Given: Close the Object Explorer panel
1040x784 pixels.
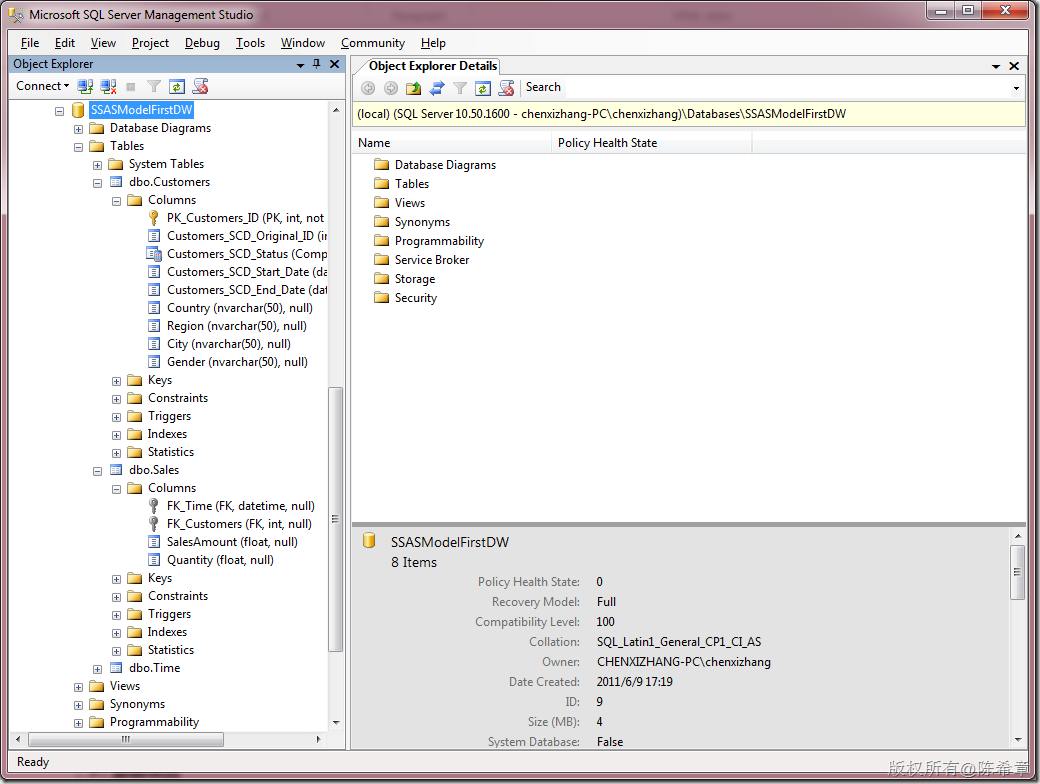Looking at the screenshot, I should (x=334, y=64).
